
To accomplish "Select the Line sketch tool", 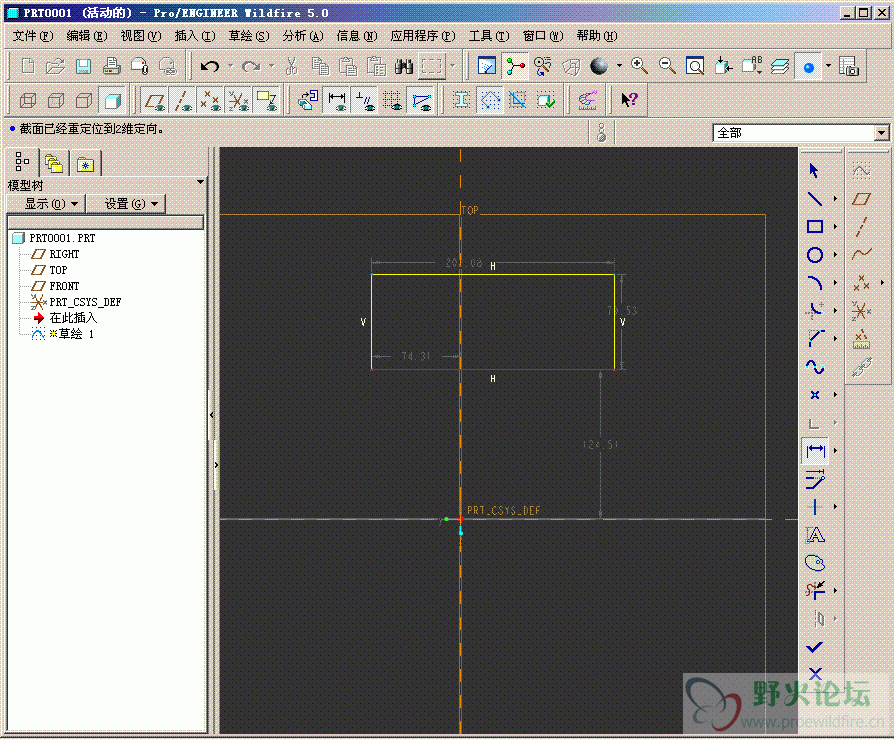I will [x=815, y=198].
